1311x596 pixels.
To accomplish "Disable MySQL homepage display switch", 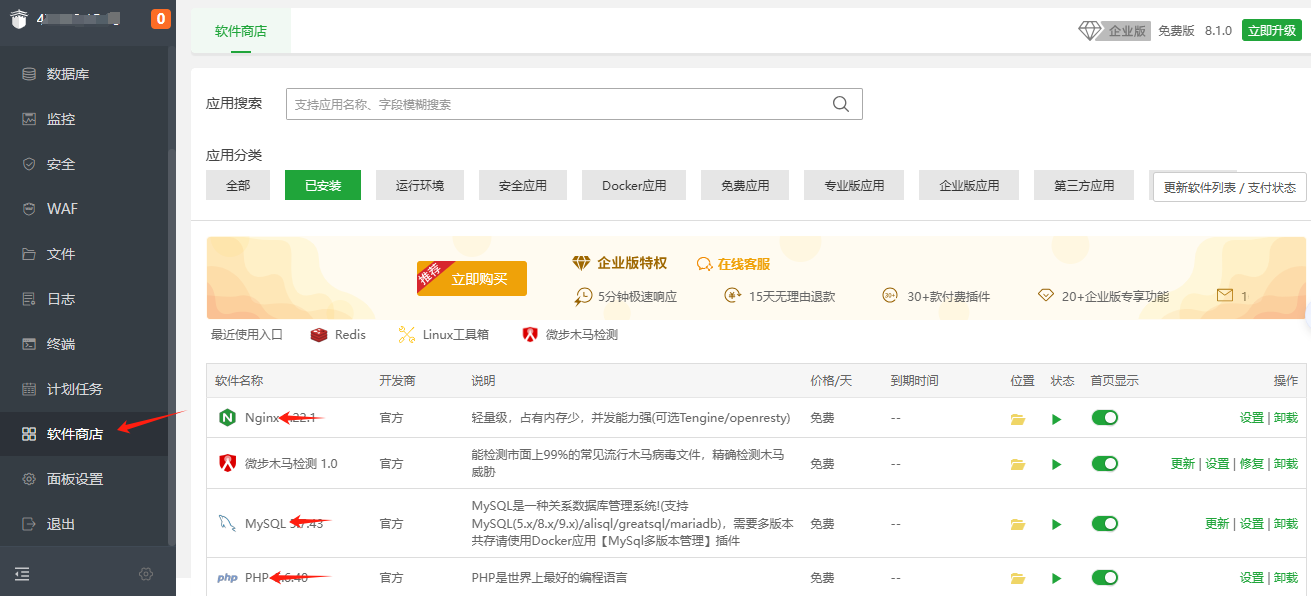I will coord(1104,524).
